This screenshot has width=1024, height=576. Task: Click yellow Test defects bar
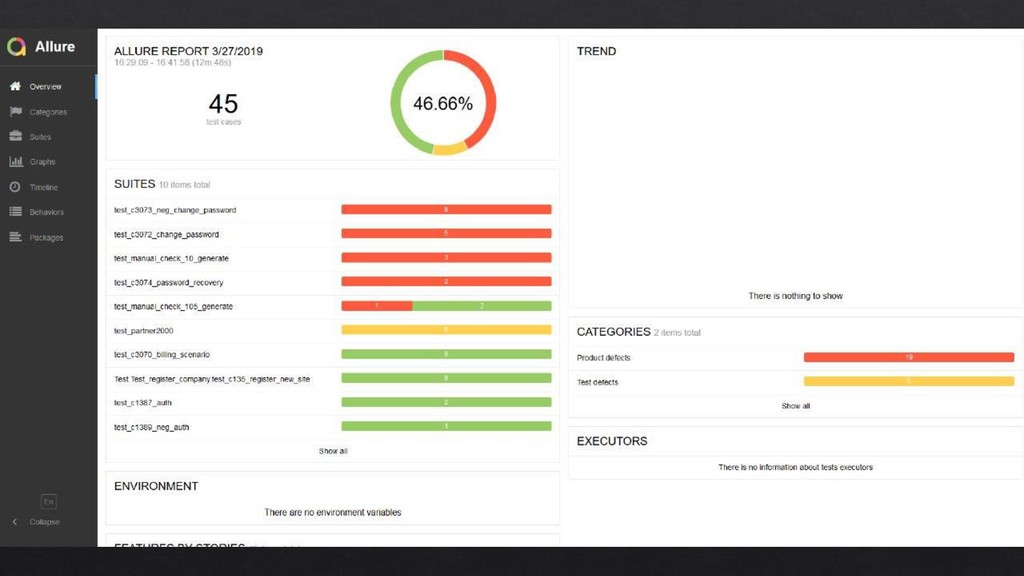coord(908,381)
